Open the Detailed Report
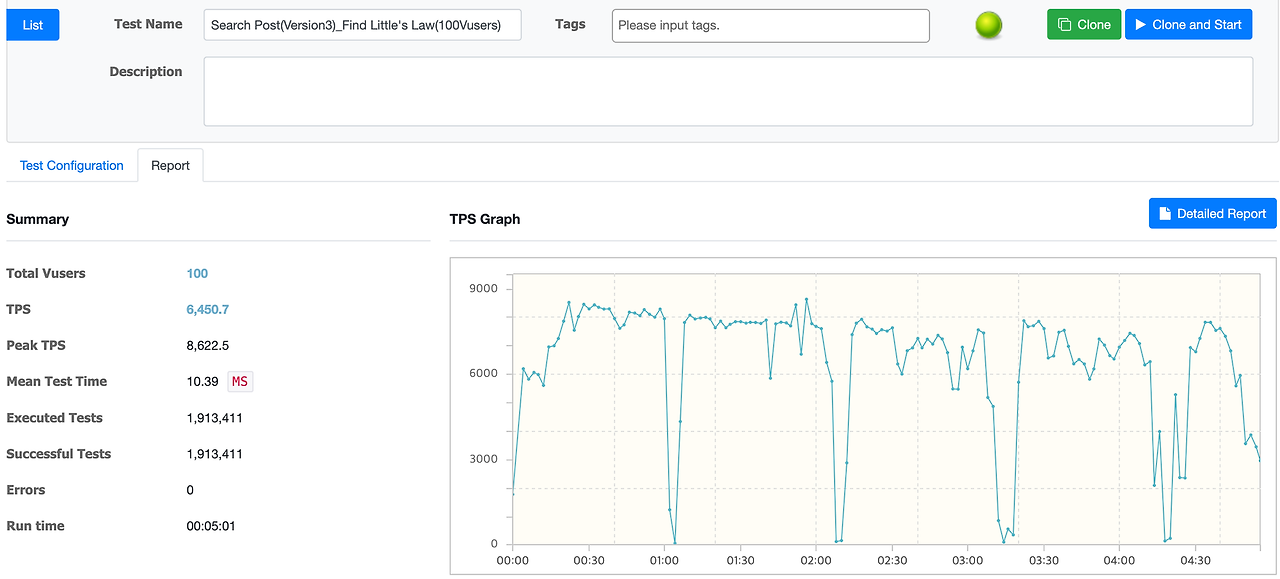Screen dimensions: 1280x579 [x=1213, y=213]
